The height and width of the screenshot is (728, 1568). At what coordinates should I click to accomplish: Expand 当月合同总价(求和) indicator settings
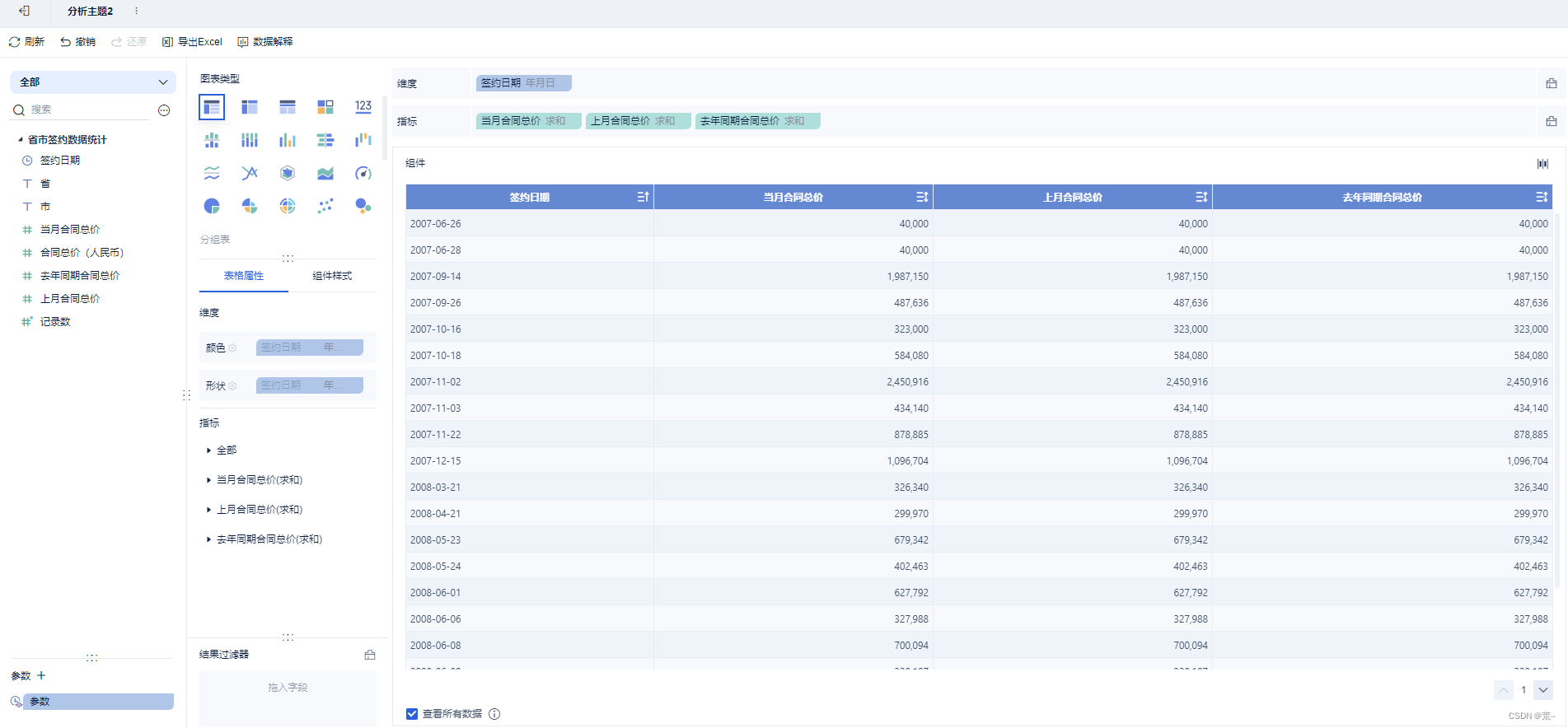coord(208,480)
